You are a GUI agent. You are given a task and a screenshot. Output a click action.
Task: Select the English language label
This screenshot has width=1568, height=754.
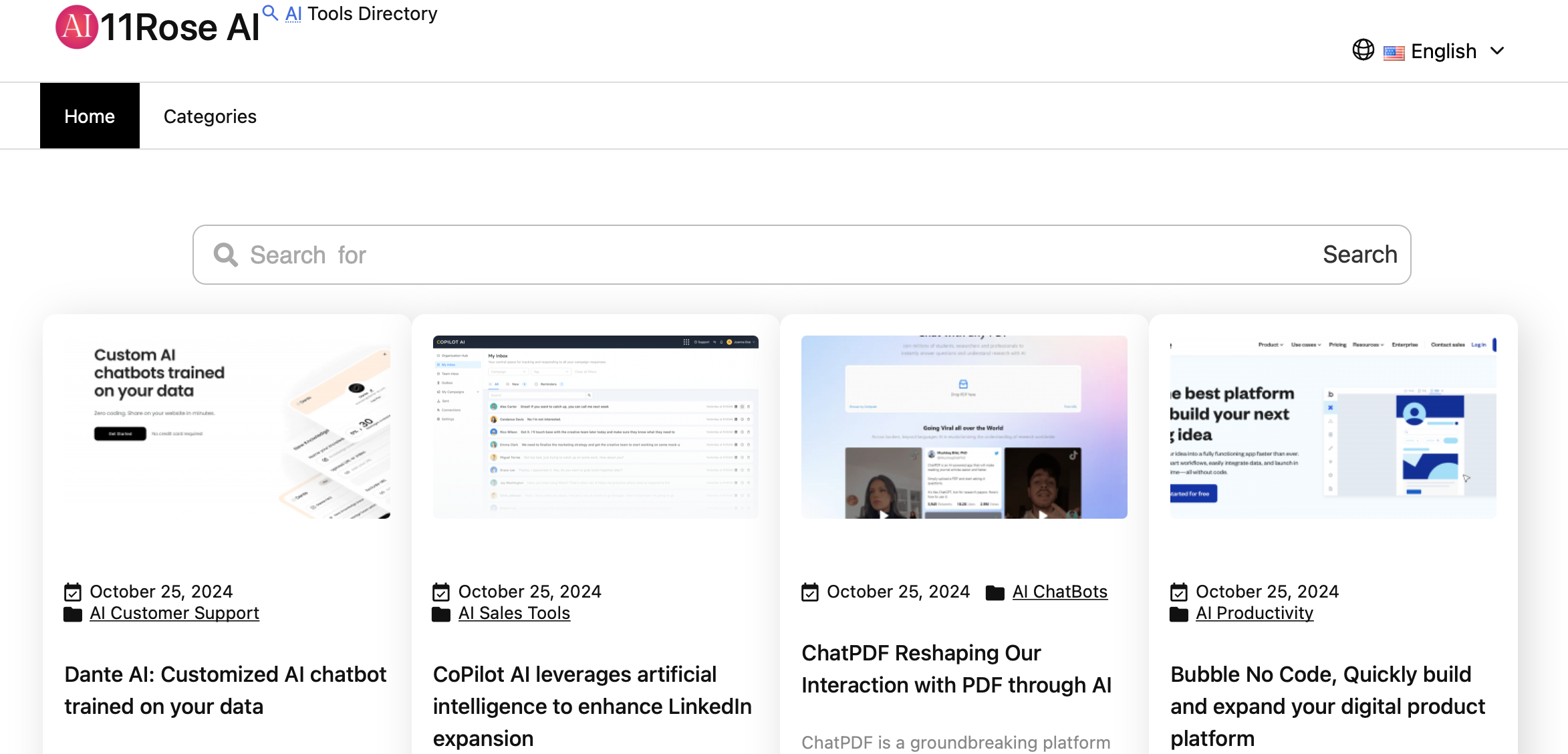[x=1444, y=51]
